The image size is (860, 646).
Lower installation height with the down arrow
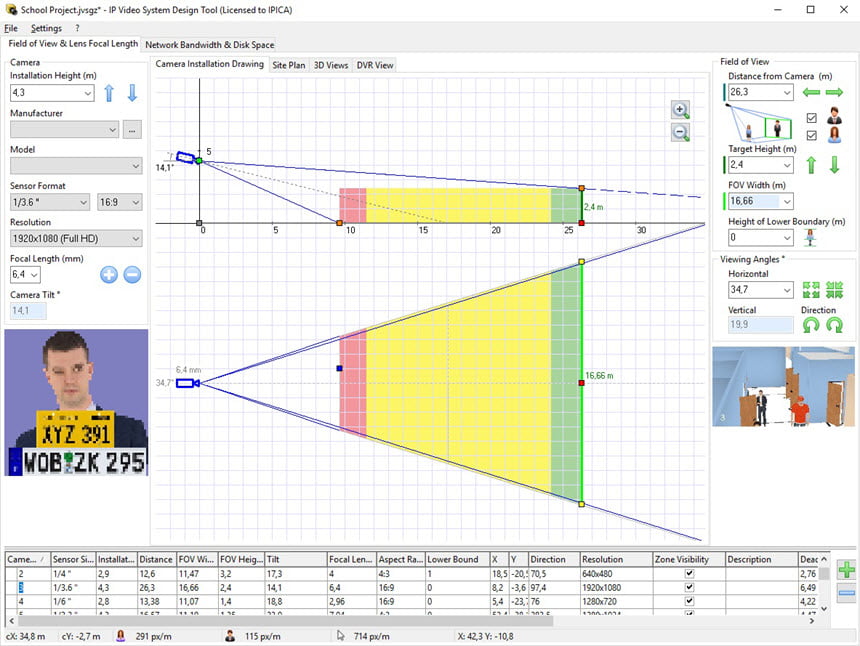pyautogui.click(x=132, y=93)
